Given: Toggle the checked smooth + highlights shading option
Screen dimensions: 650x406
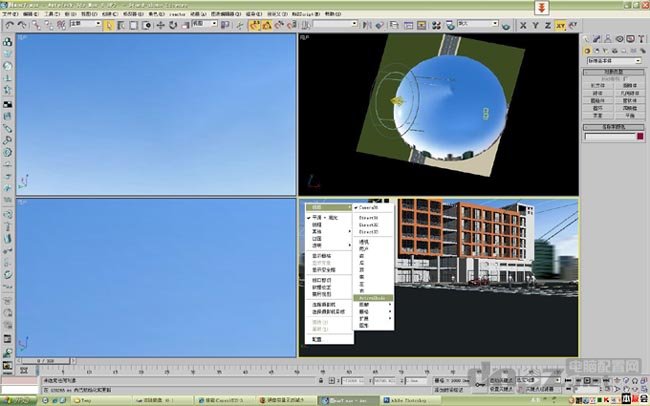Looking at the screenshot, I should [x=326, y=217].
